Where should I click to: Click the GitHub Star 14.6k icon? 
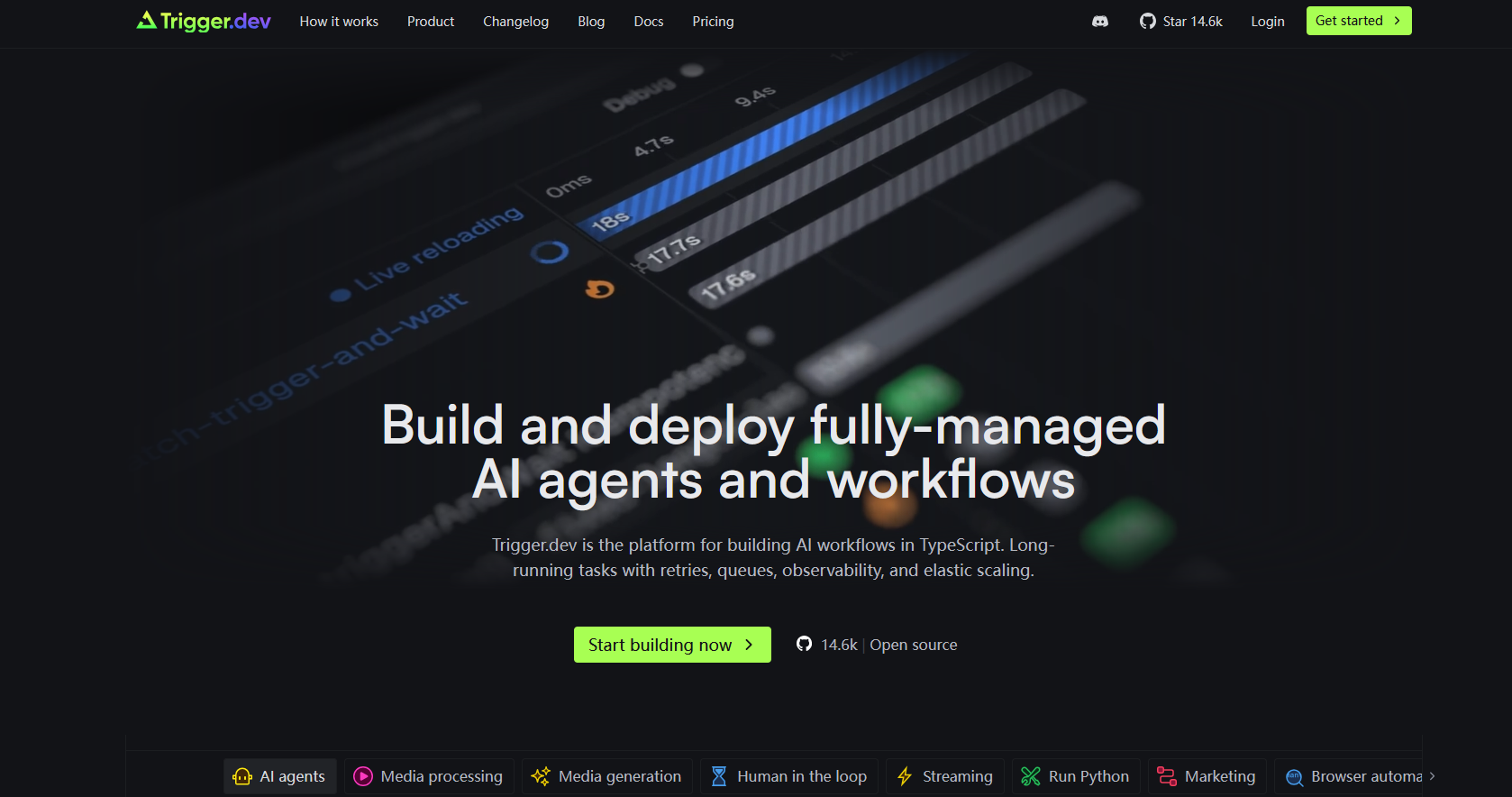[1147, 22]
